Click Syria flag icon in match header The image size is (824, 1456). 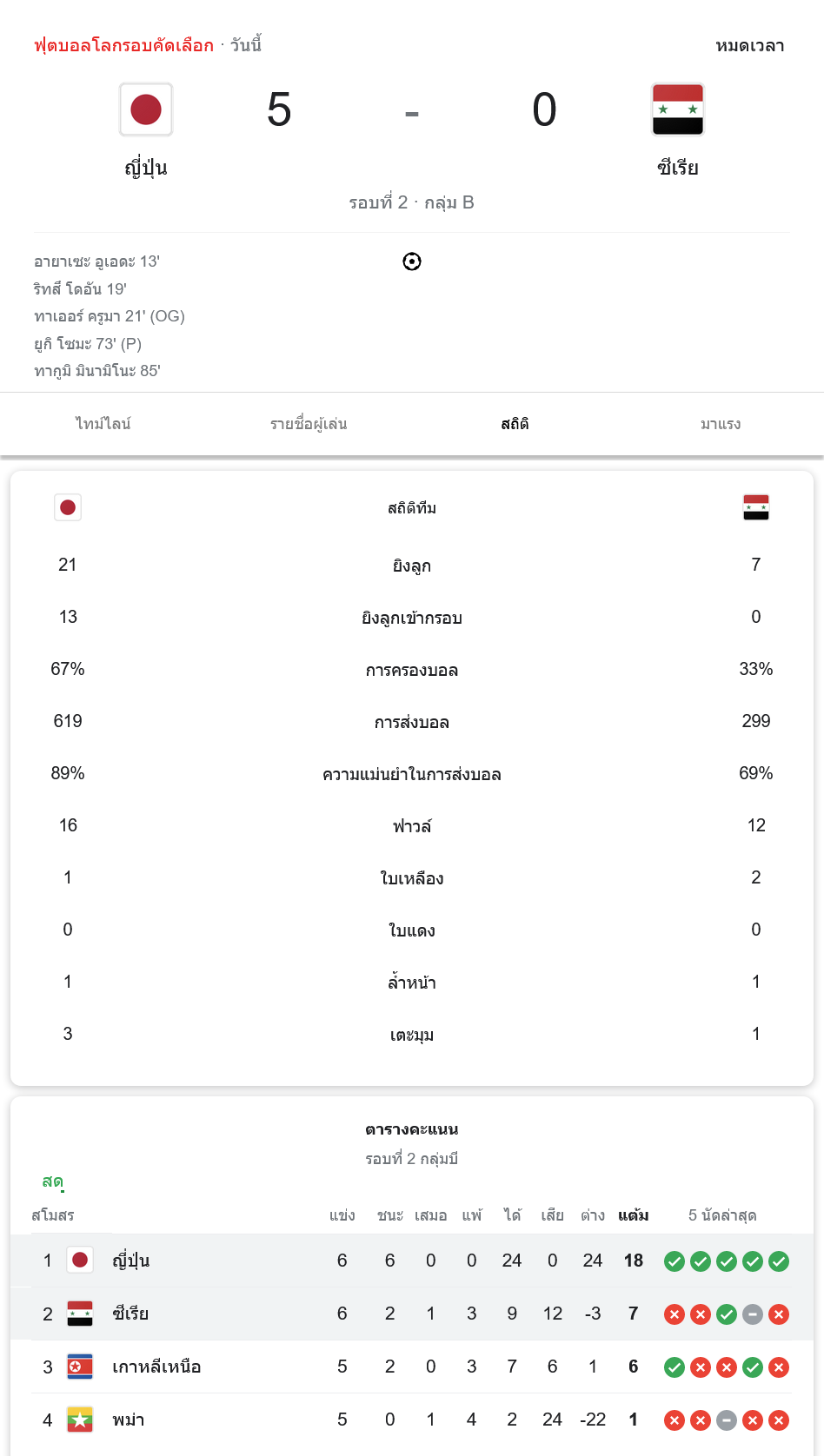[678, 109]
